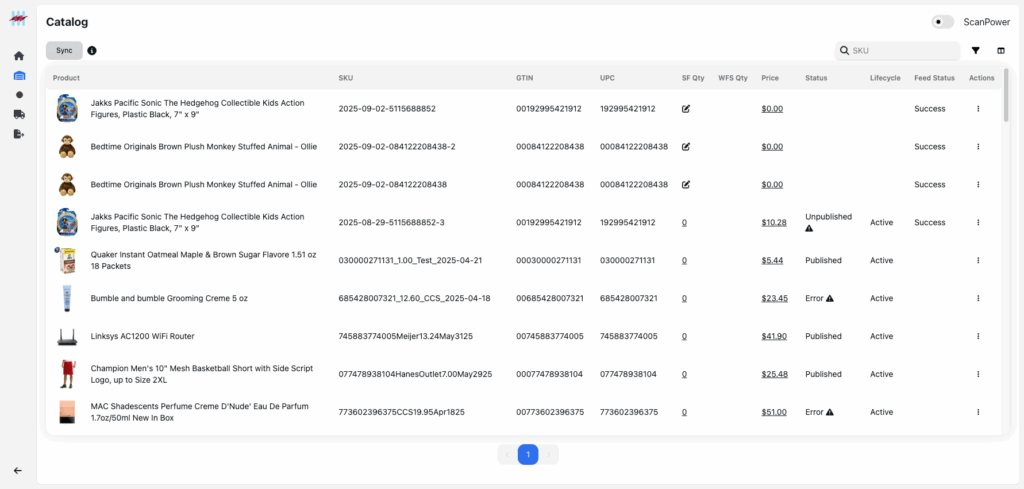The height and width of the screenshot is (489, 1024).
Task: Edit SF Qty for SKU 2025-09-02-5115688852
Action: pyautogui.click(x=686, y=108)
